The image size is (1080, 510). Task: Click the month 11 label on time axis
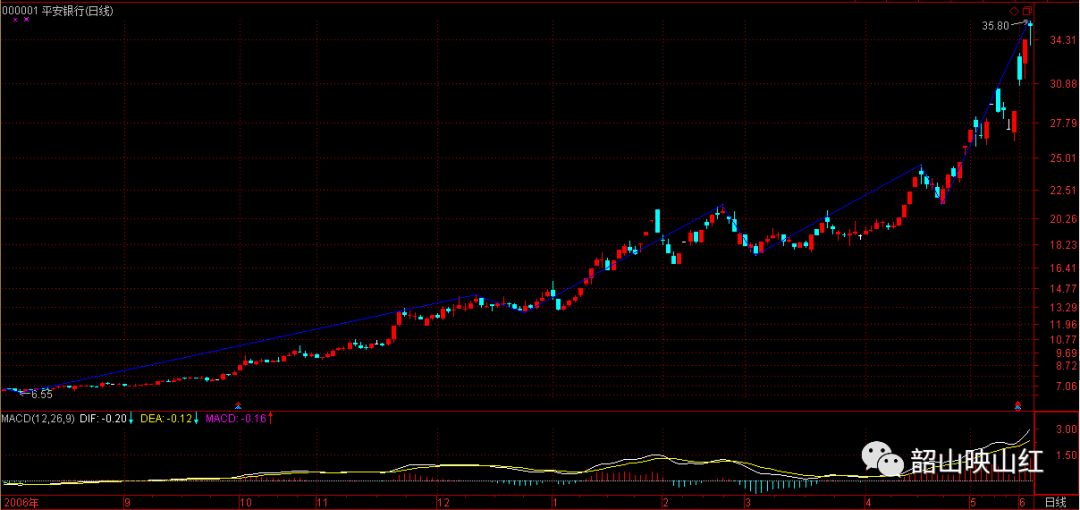pyautogui.click(x=321, y=501)
